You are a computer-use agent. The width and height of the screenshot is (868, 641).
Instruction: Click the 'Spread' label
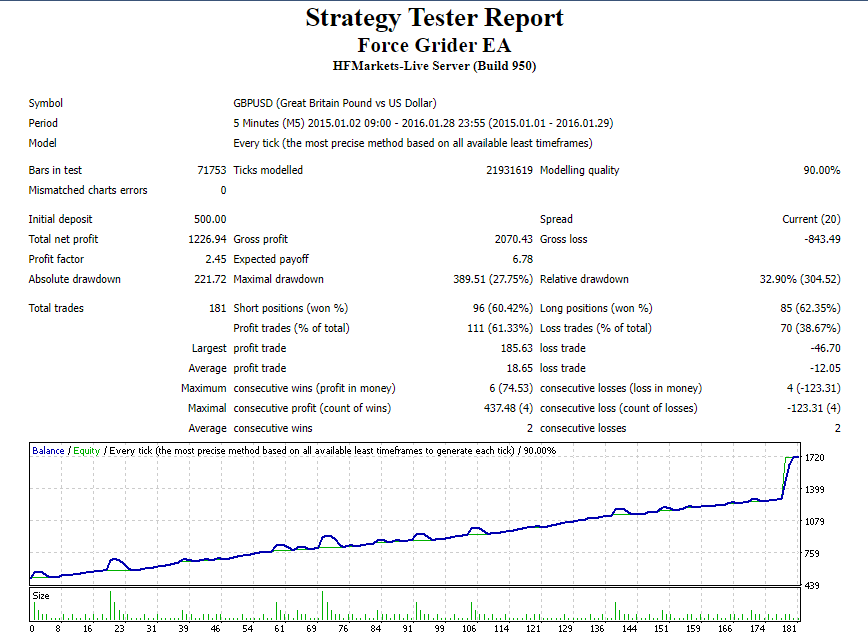click(x=556, y=220)
